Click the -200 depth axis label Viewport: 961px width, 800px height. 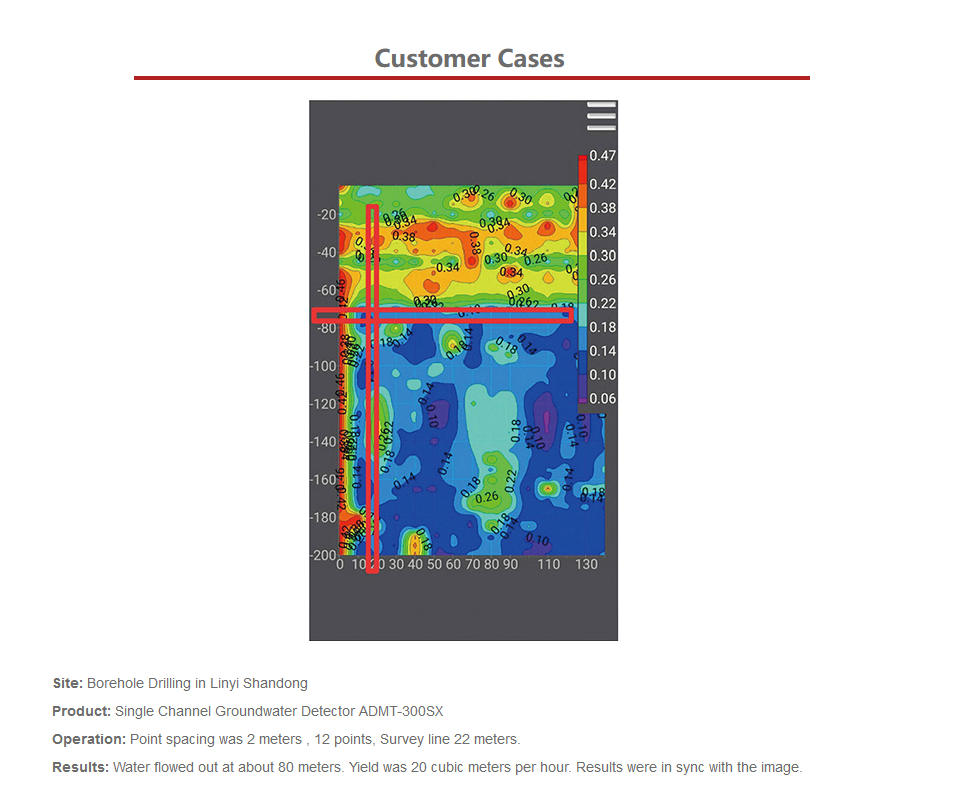coord(324,555)
